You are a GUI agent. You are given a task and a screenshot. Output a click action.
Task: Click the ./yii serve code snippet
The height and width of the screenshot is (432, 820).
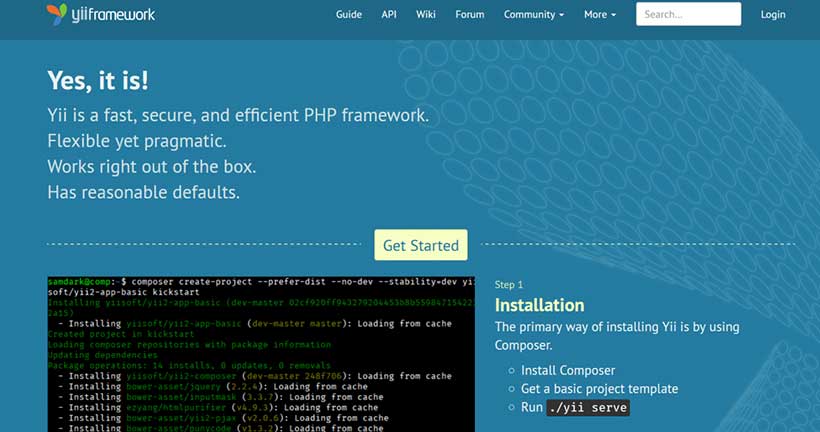click(x=588, y=407)
